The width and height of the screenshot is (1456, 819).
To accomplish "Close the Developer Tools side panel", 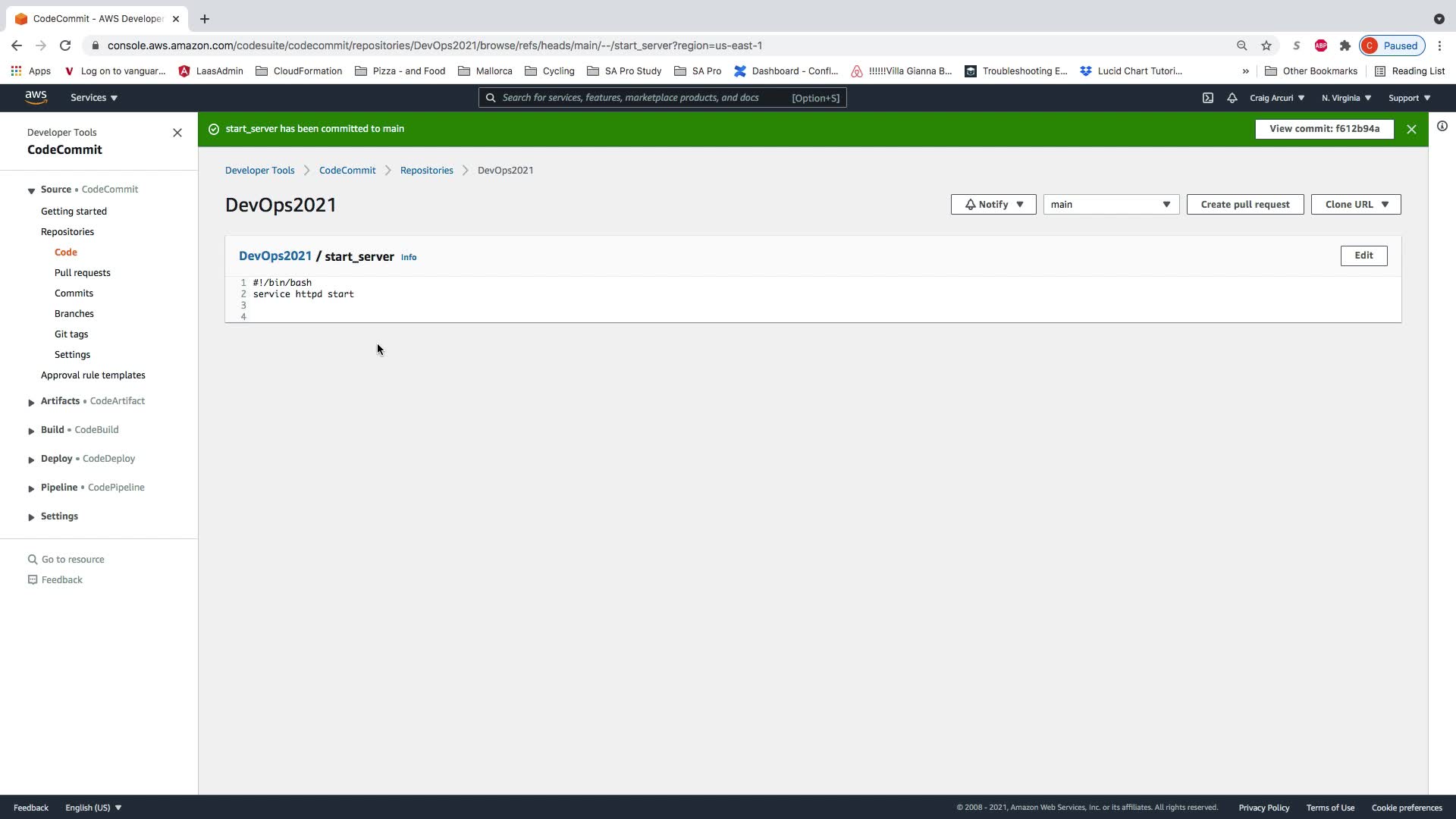I will 177,133.
